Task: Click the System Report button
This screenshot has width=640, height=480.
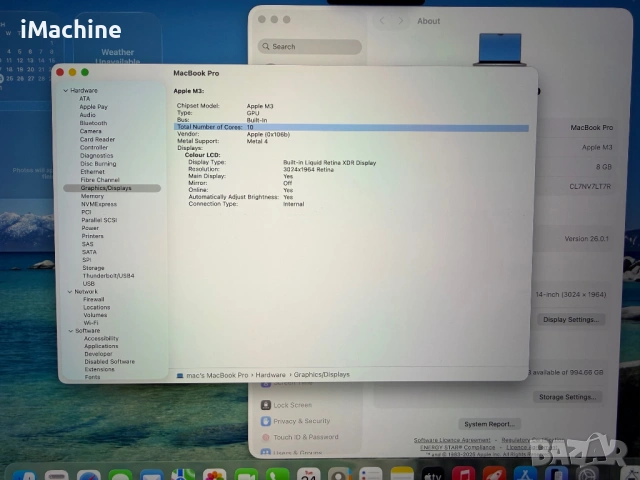Action: [x=489, y=424]
